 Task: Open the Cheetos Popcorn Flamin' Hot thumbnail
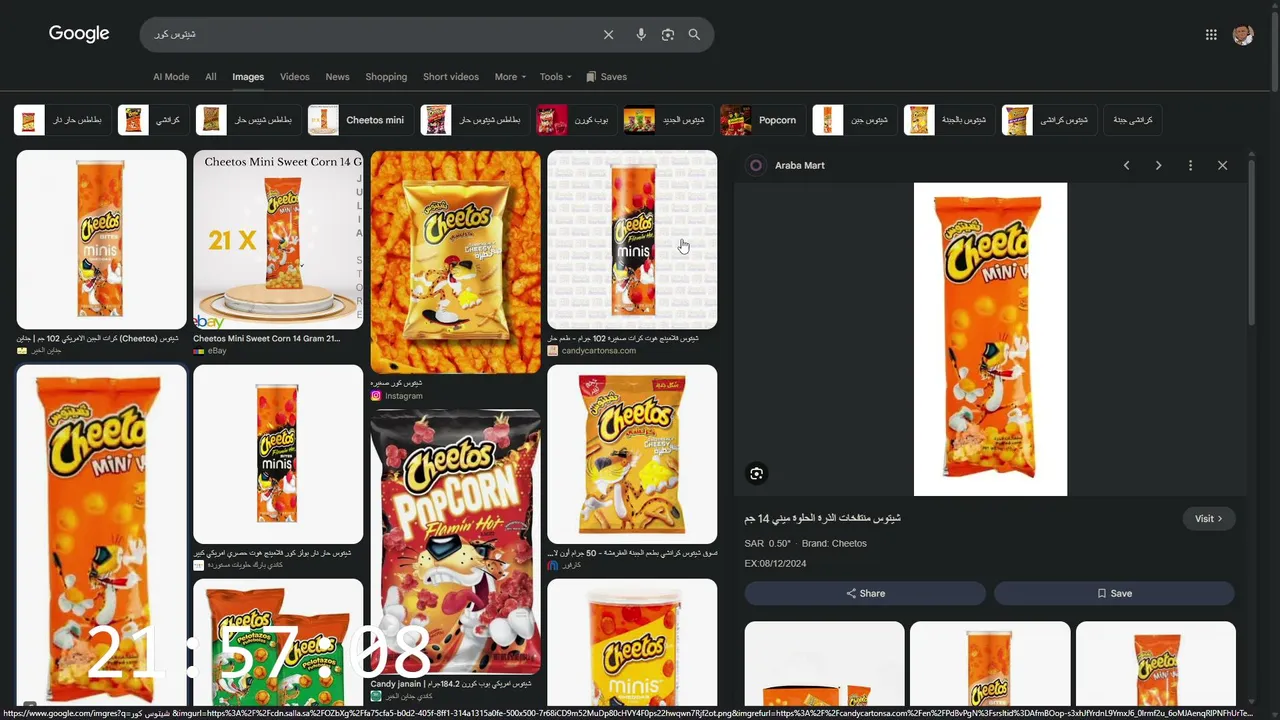click(x=456, y=541)
